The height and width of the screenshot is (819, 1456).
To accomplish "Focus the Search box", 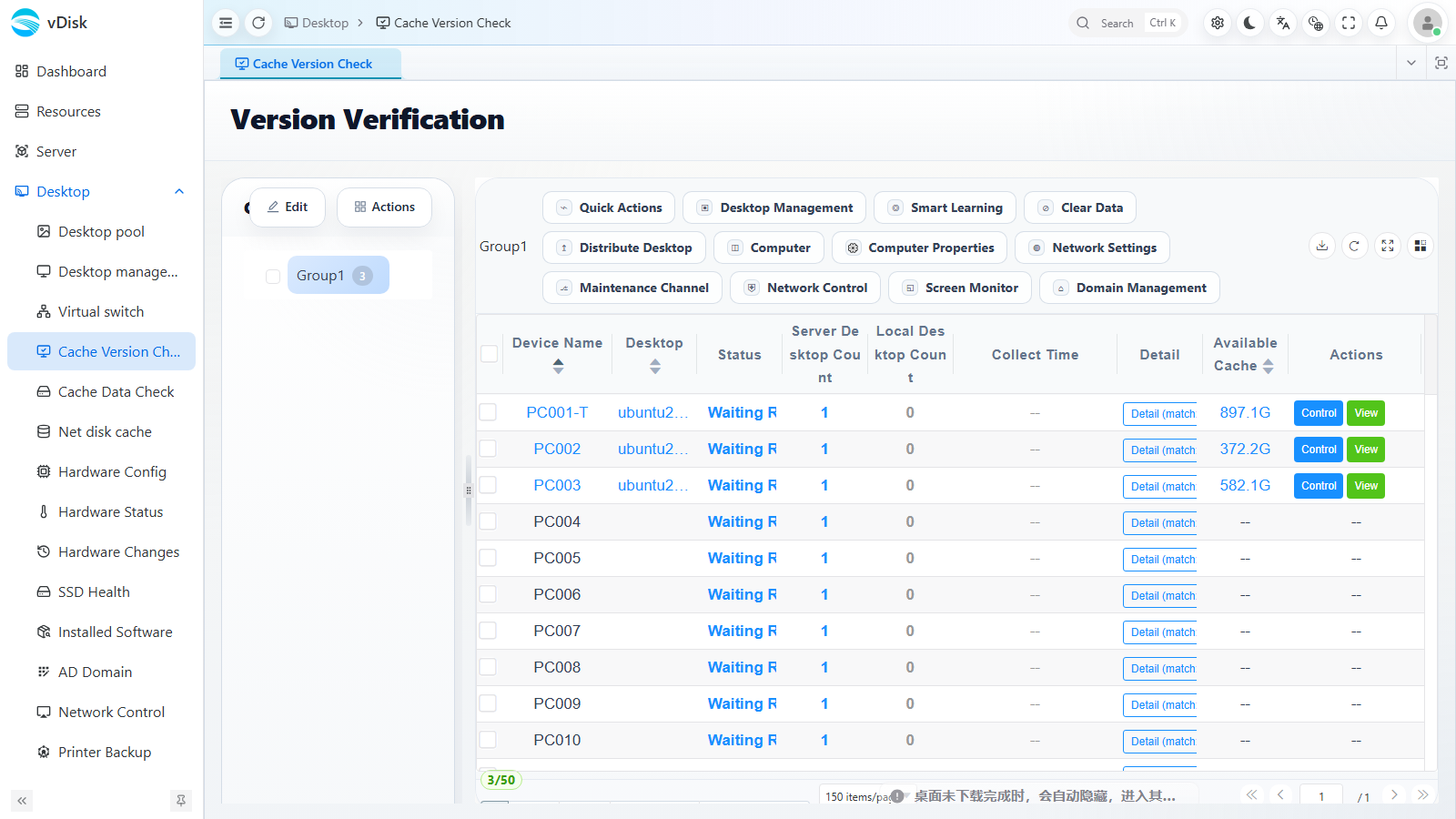I will (x=1128, y=23).
